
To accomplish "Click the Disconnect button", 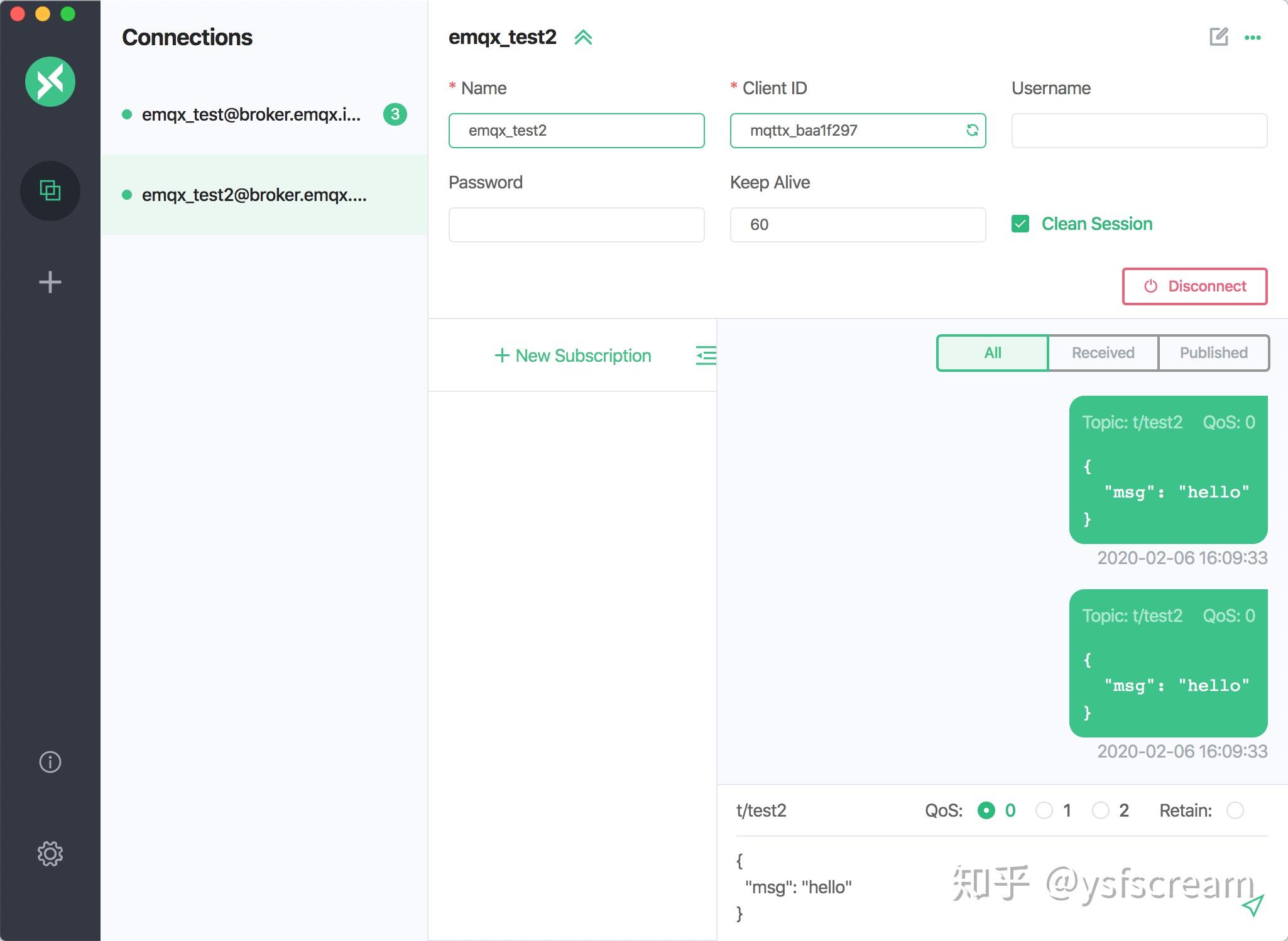I will pos(1194,286).
